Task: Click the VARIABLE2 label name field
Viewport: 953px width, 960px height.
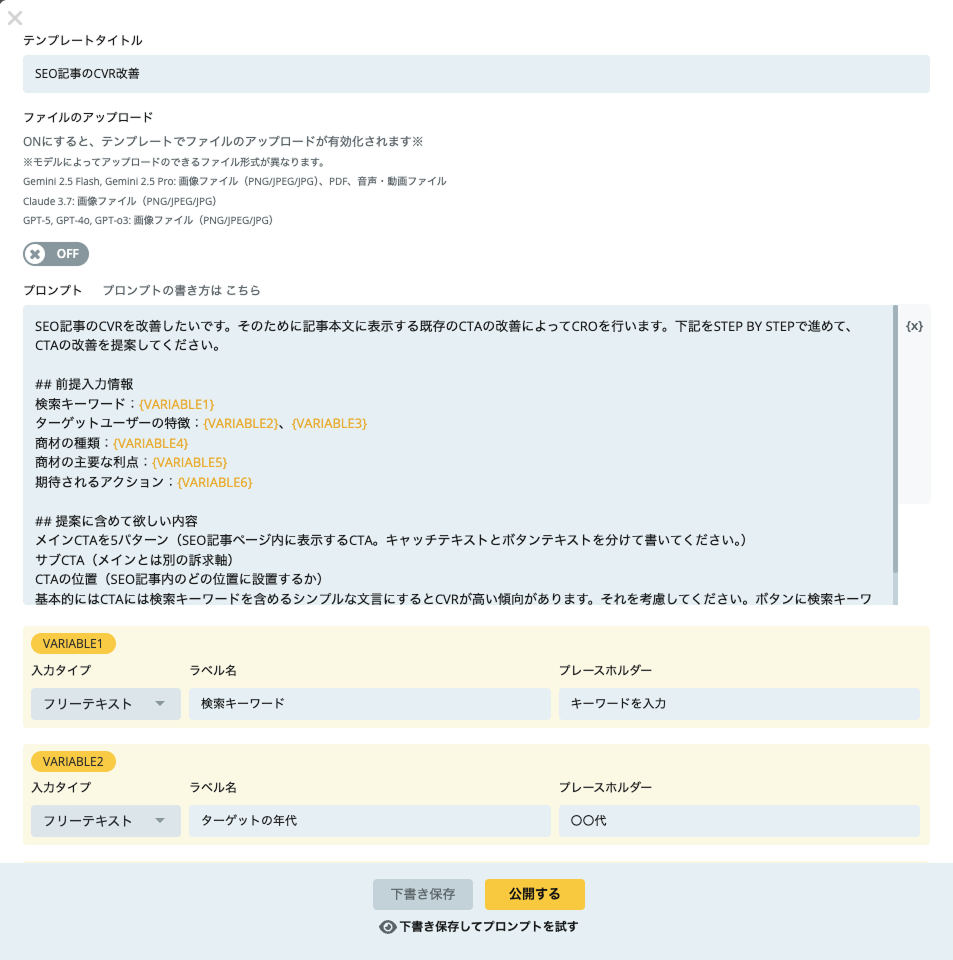Action: click(369, 821)
